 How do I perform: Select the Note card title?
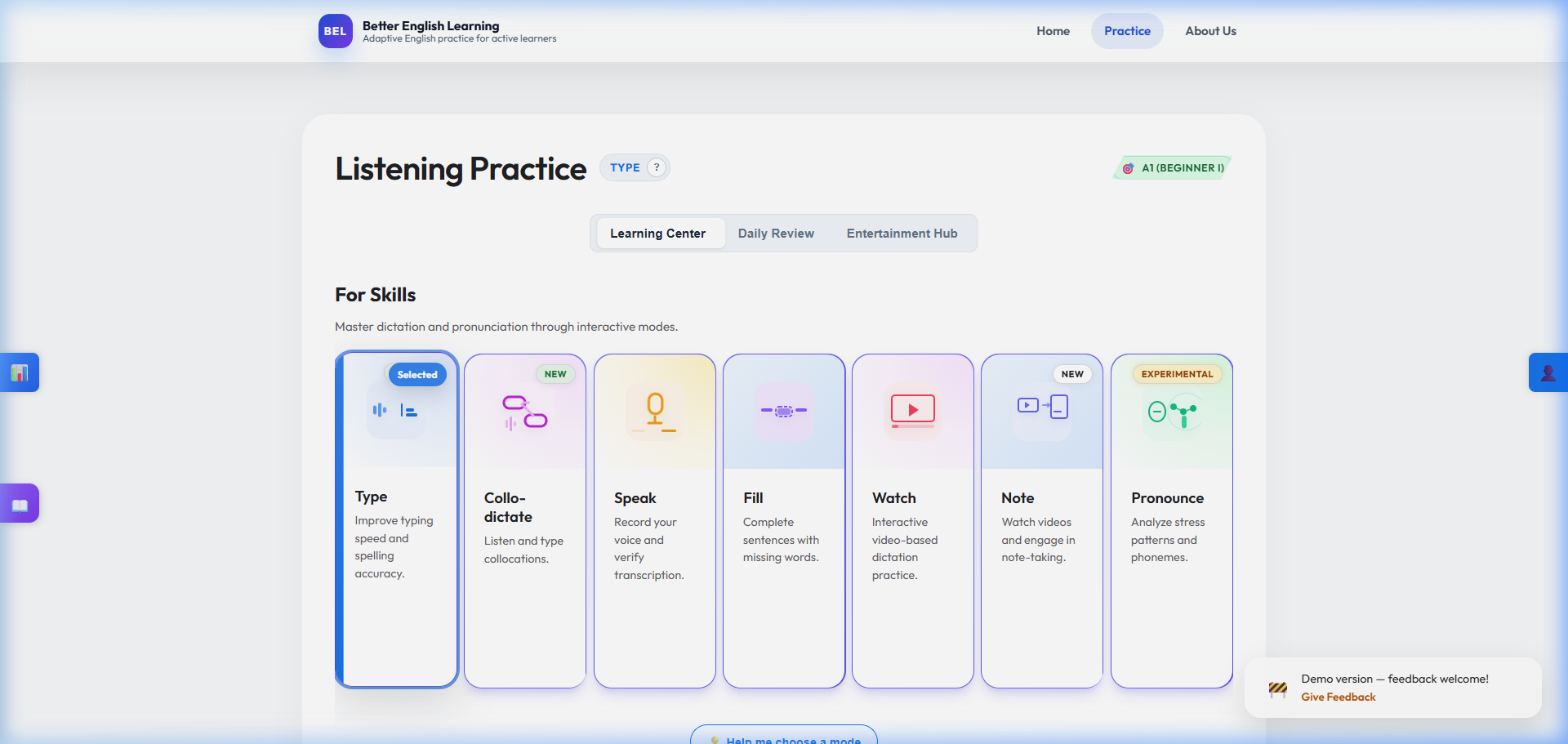(x=1018, y=498)
